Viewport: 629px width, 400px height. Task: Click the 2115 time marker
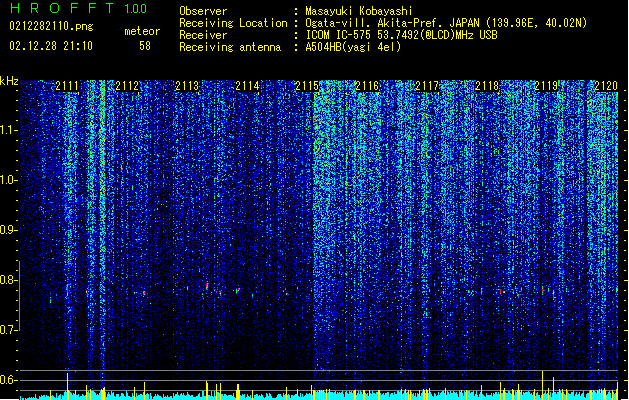tap(307, 86)
